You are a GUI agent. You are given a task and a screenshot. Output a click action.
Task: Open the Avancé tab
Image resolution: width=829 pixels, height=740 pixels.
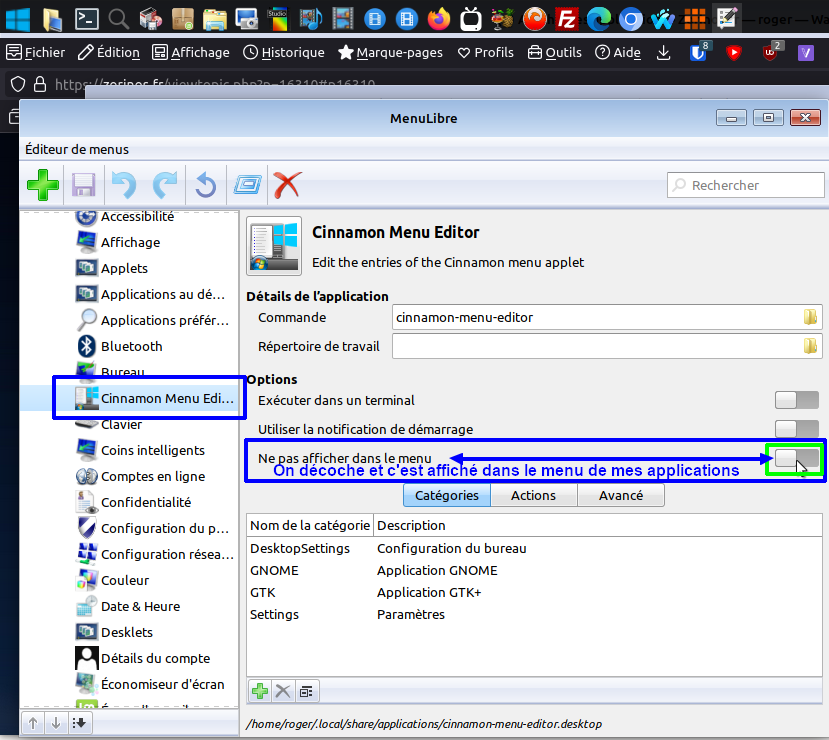(621, 495)
